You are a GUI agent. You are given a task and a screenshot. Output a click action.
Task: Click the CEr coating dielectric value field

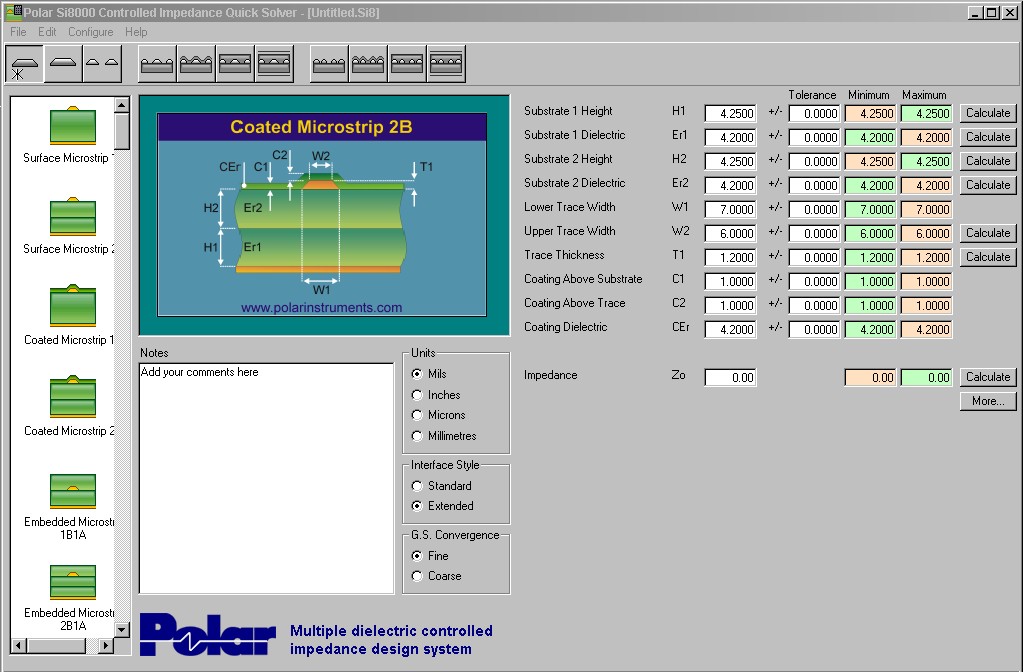[x=730, y=329]
